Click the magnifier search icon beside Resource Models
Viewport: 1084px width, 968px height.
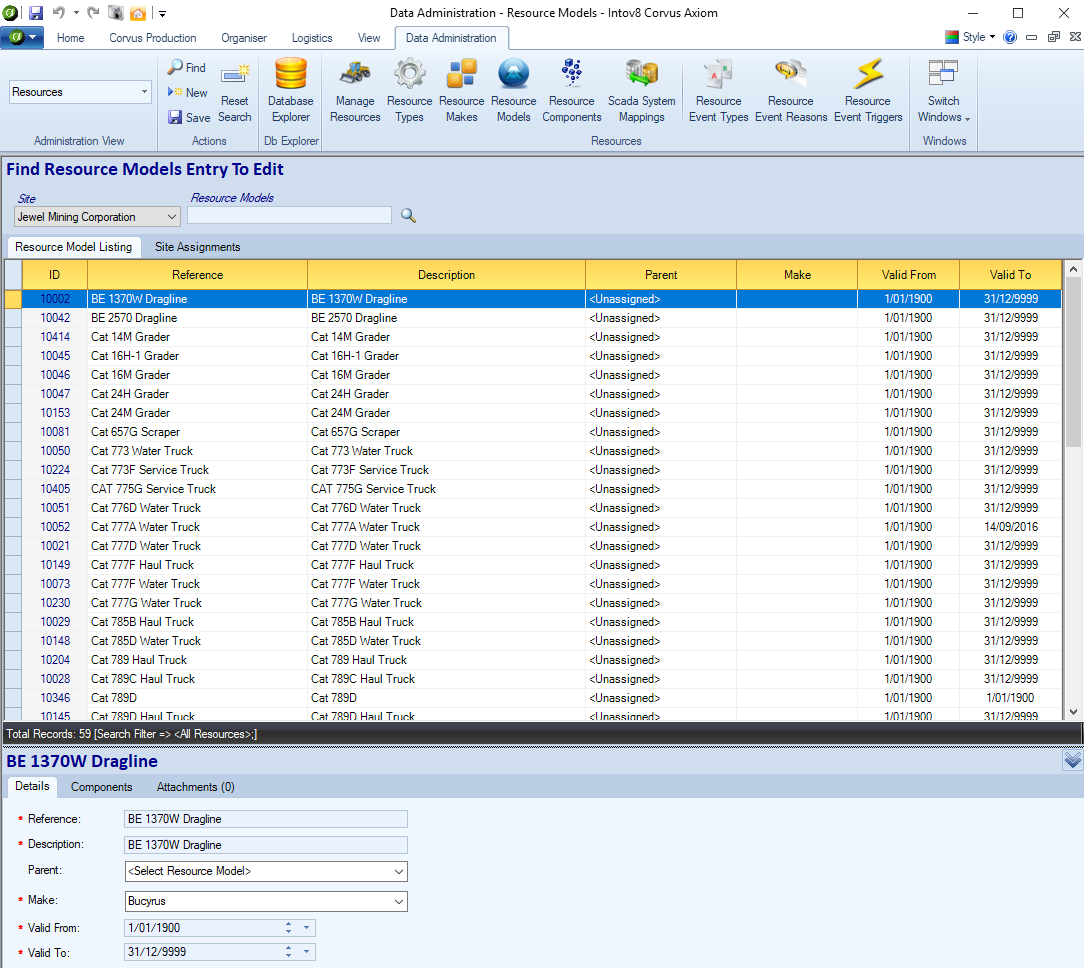pyautogui.click(x=409, y=216)
